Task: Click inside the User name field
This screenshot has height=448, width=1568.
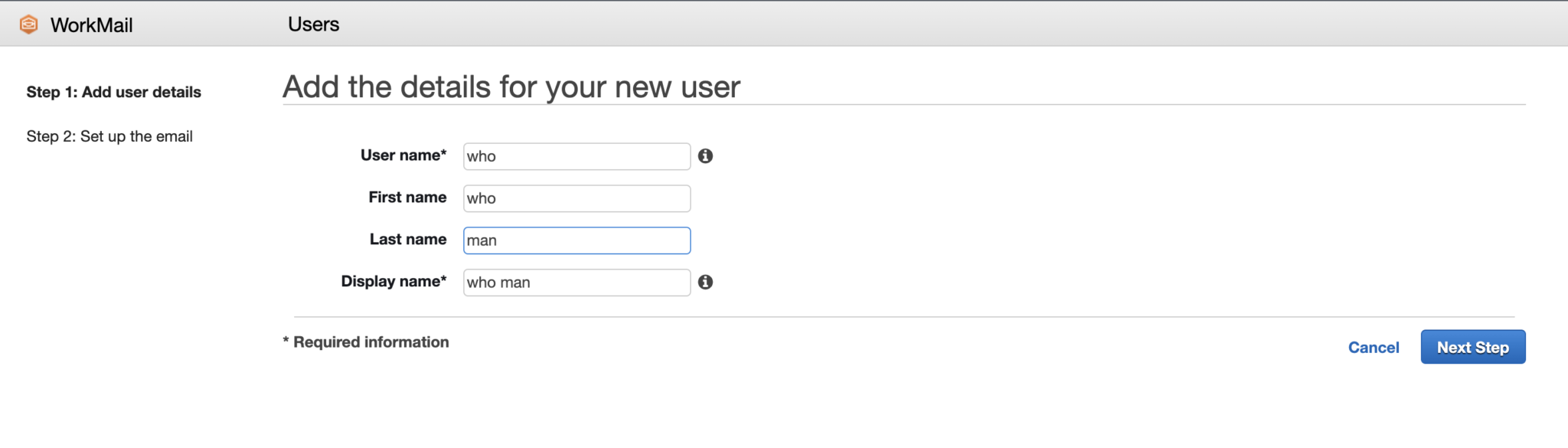Action: coord(576,155)
